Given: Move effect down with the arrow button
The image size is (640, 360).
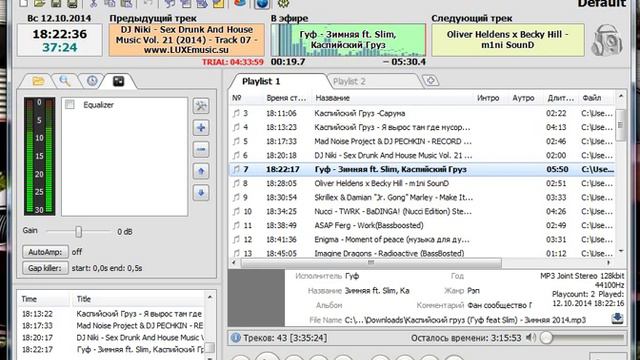Looking at the screenshot, I should tap(201, 193).
